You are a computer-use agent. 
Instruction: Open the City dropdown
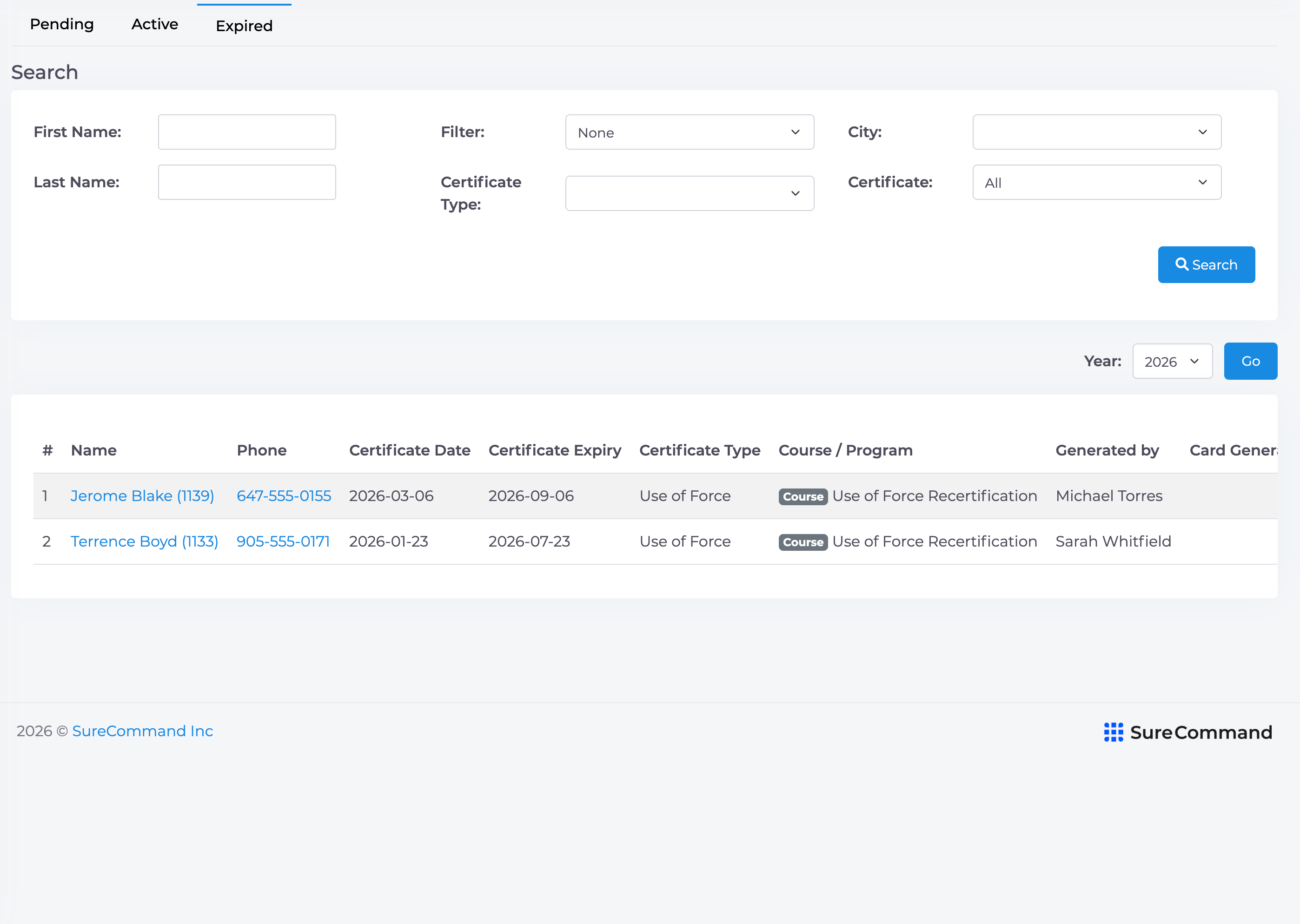point(1097,132)
